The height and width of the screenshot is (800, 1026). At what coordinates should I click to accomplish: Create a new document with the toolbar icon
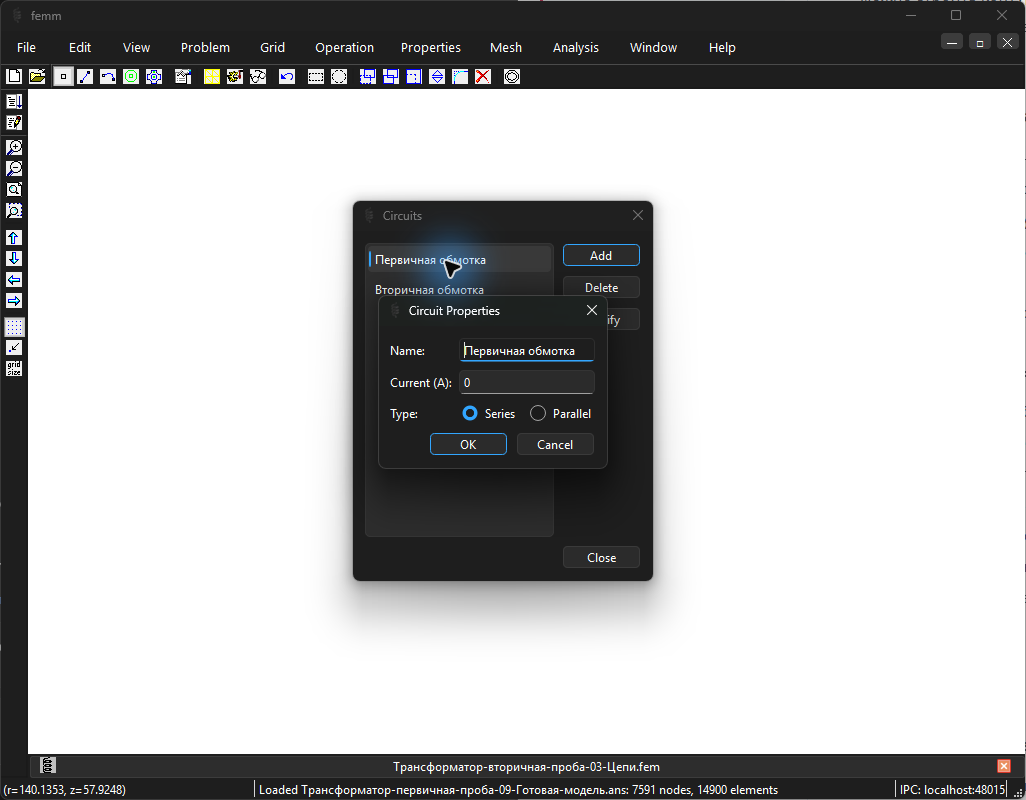pos(14,77)
